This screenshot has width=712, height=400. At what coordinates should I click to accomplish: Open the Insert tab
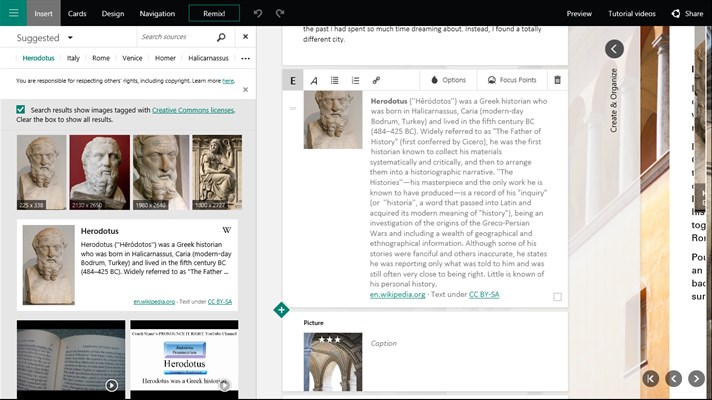43,13
